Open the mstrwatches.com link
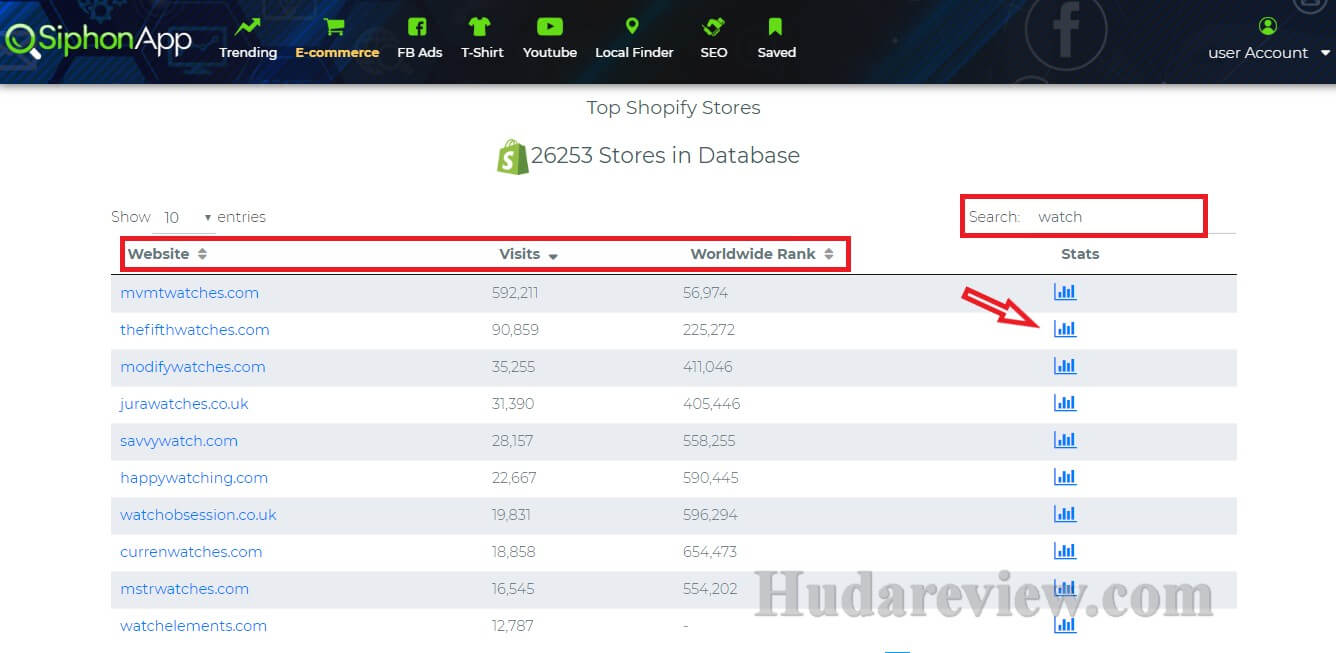This screenshot has height=653, width=1336. [184, 589]
